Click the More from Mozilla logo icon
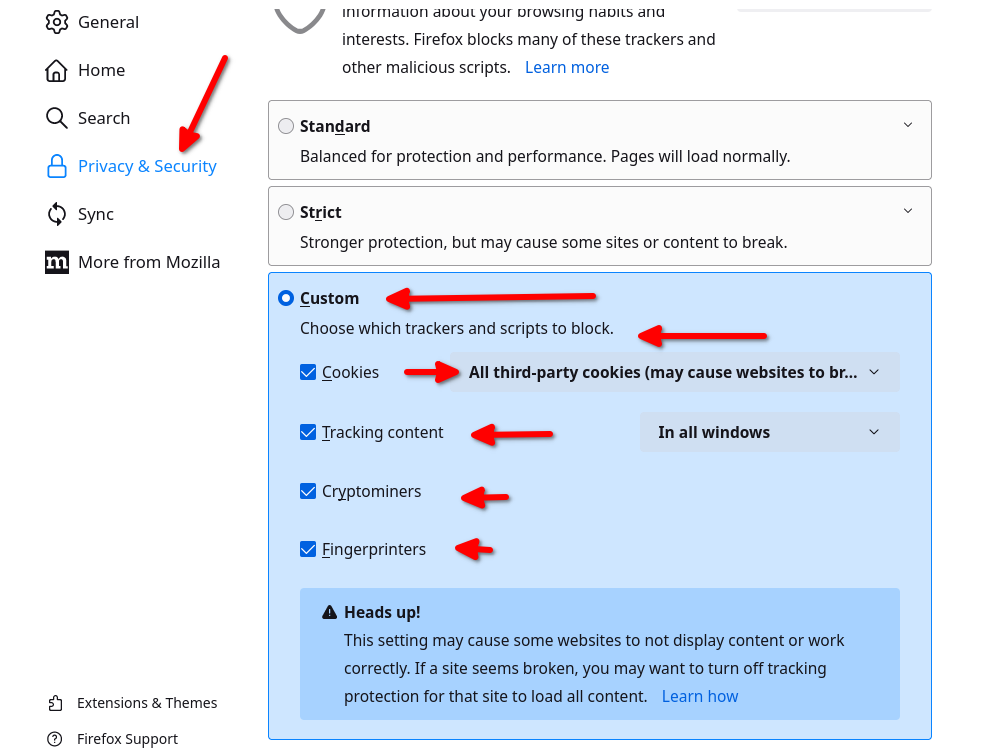The width and height of the screenshot is (987, 748). (x=57, y=262)
